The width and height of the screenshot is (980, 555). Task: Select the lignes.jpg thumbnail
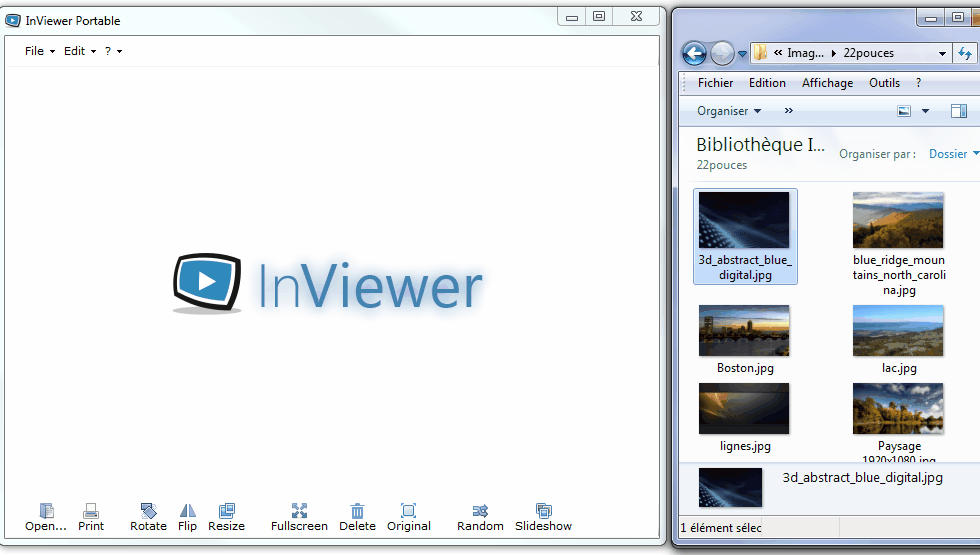(x=744, y=409)
